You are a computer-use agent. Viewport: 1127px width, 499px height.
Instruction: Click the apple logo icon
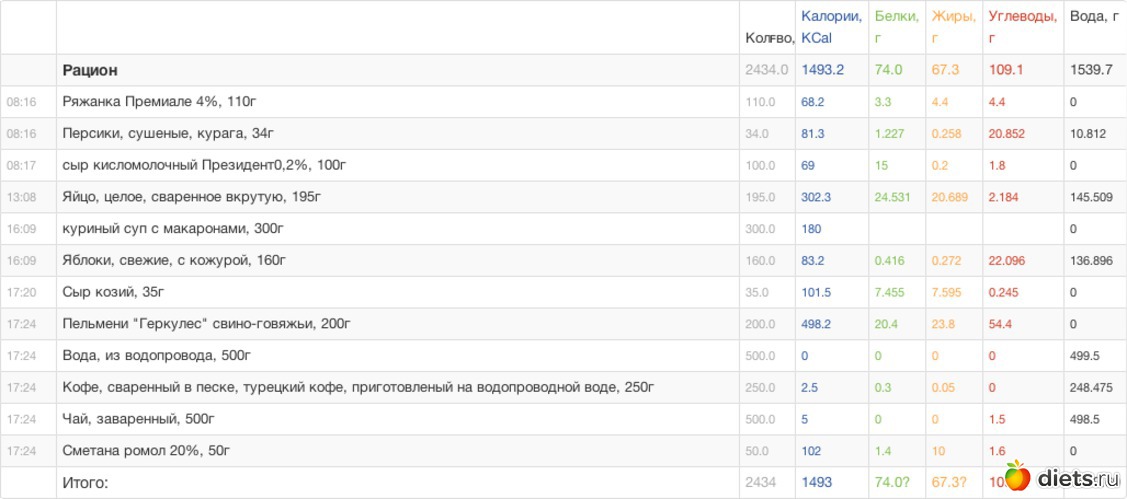coord(1016,478)
